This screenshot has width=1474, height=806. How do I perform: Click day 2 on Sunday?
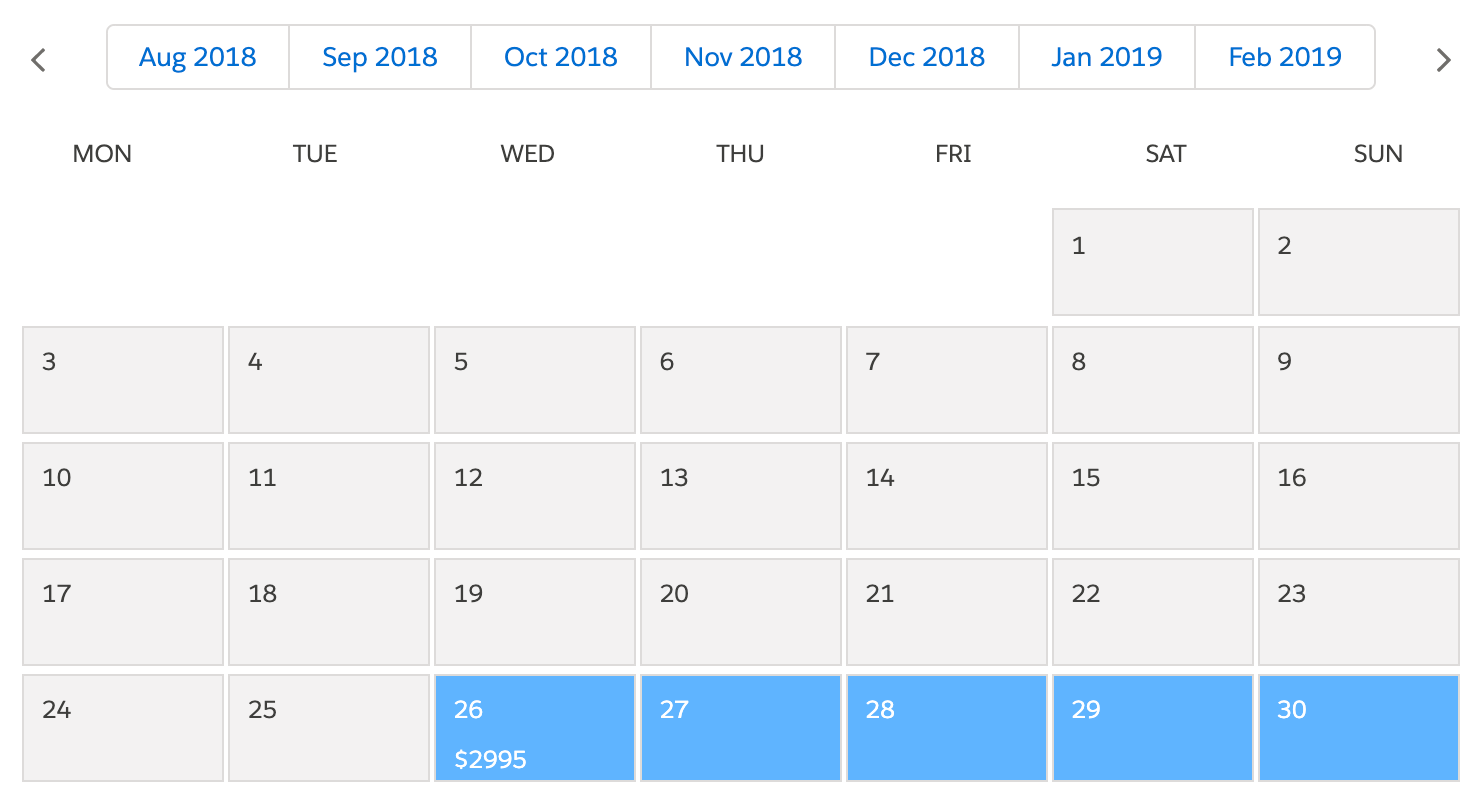click(x=1359, y=262)
